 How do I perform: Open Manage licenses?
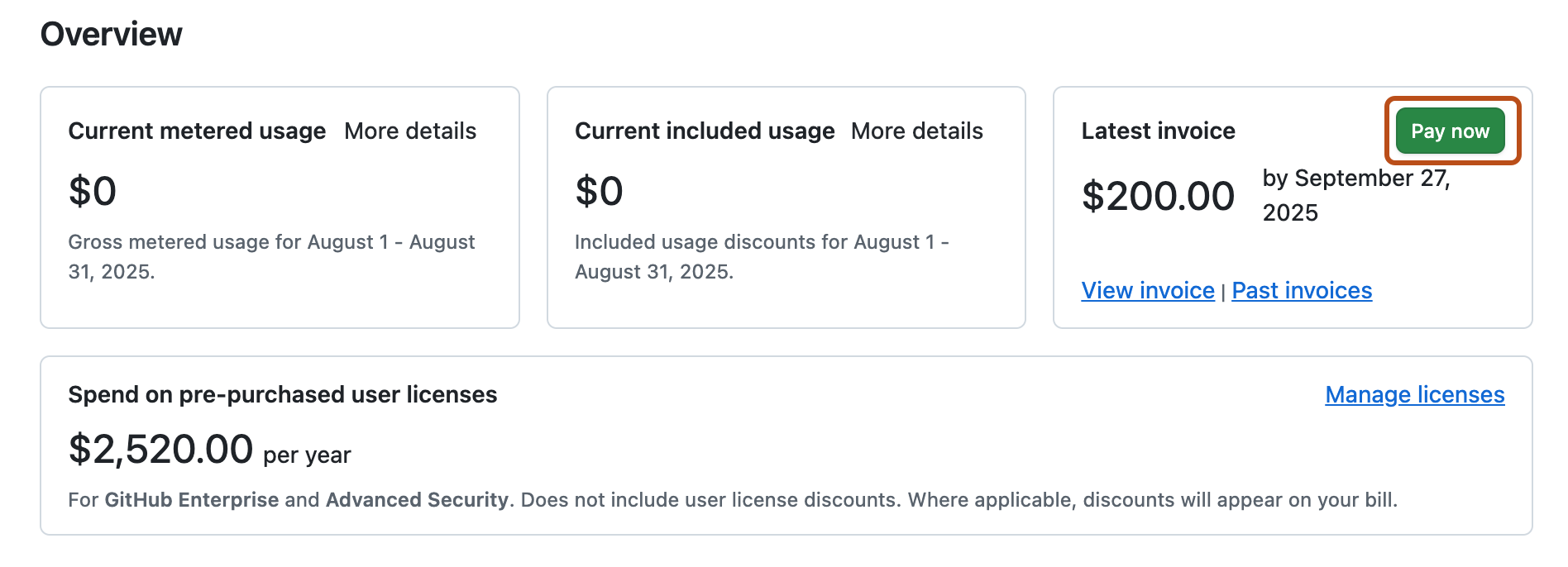(1414, 395)
